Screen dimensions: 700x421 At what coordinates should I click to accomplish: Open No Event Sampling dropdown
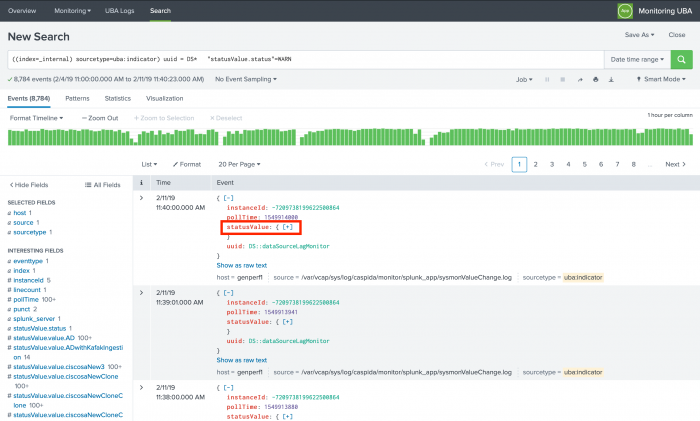tap(246, 79)
